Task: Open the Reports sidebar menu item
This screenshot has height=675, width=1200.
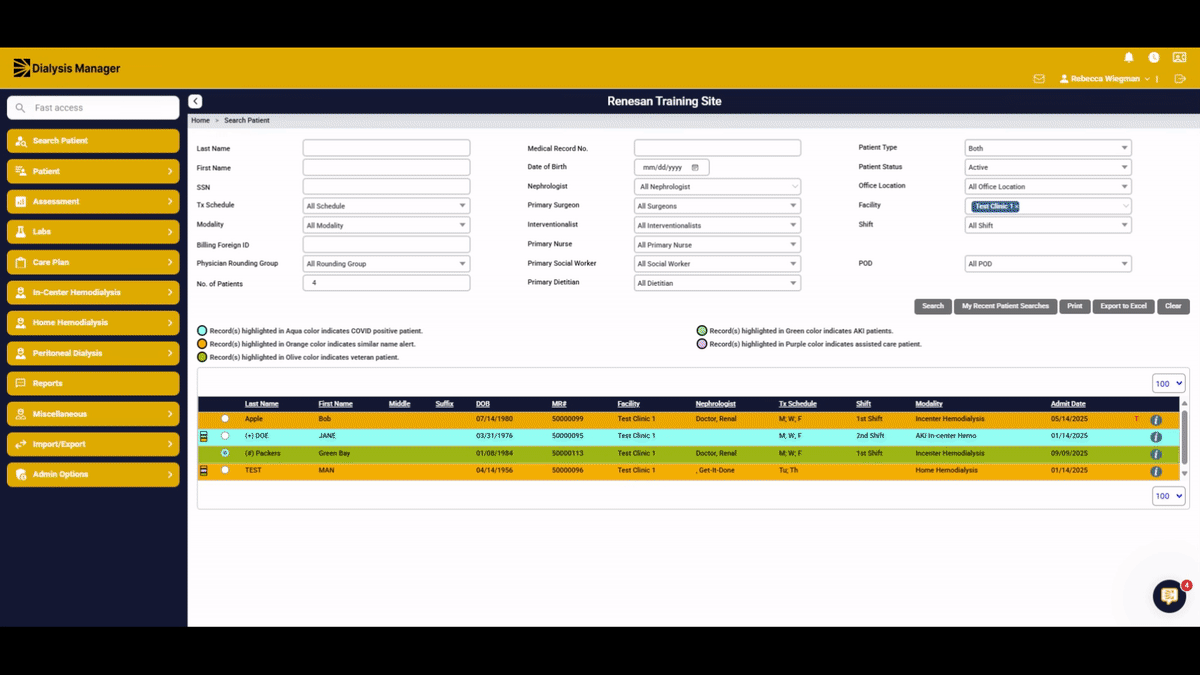Action: [x=93, y=384]
